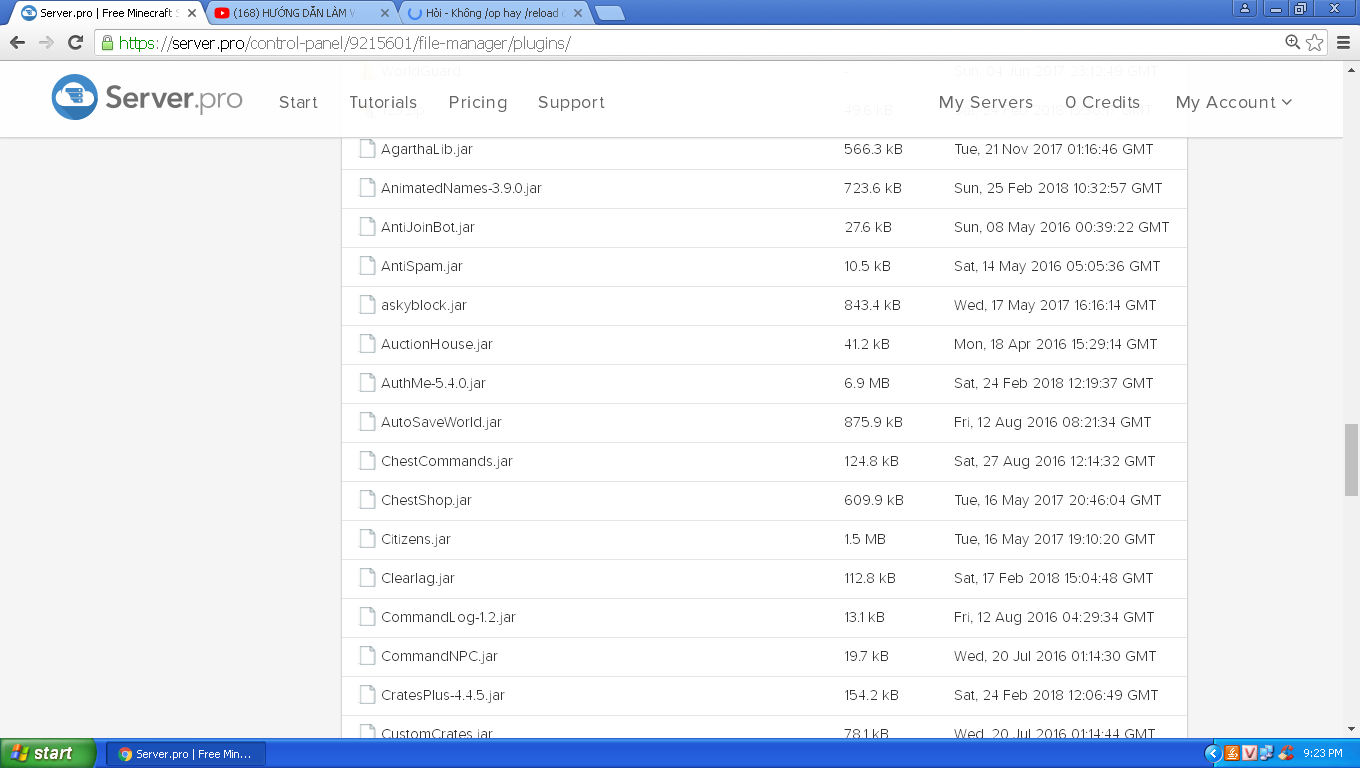
Task: Bookmark this page with the star icon
Action: (x=1315, y=43)
